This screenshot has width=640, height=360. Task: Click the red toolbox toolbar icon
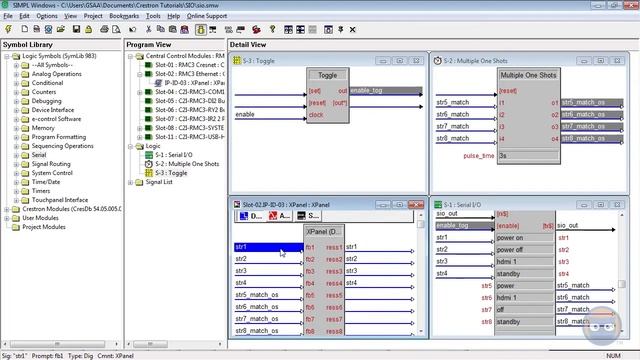tap(256, 29)
